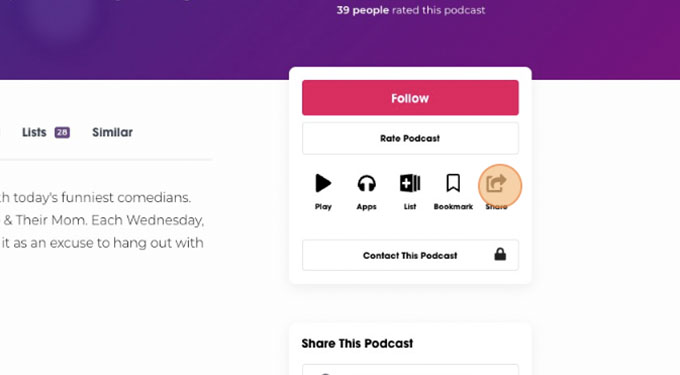Click the padlock icon beside Contact This Podcast

tap(500, 254)
